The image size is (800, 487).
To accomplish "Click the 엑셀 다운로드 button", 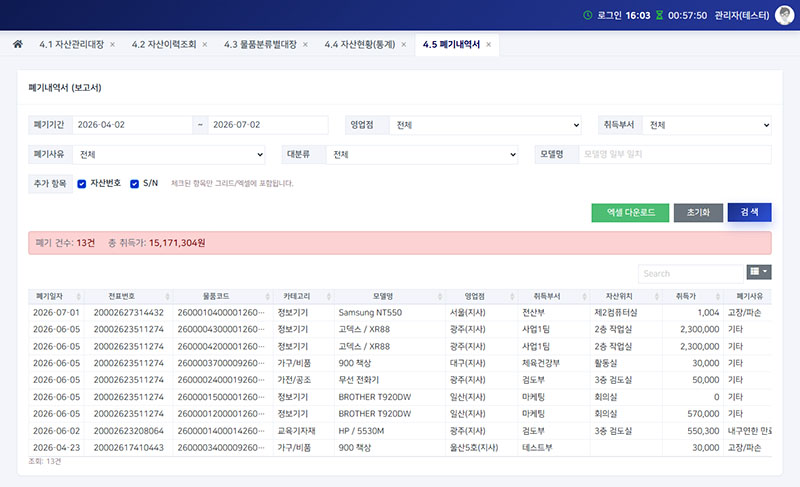I will (x=630, y=213).
